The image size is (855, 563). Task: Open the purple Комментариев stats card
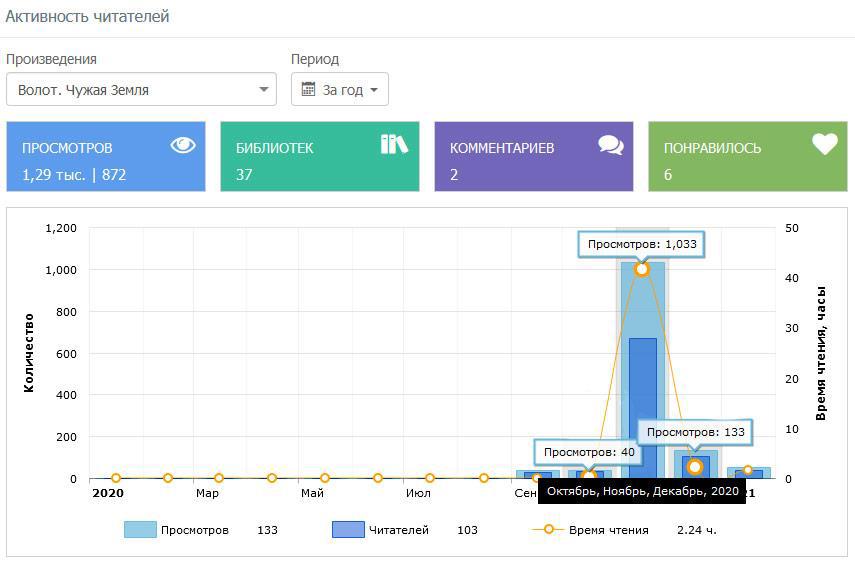pyautogui.click(x=534, y=157)
